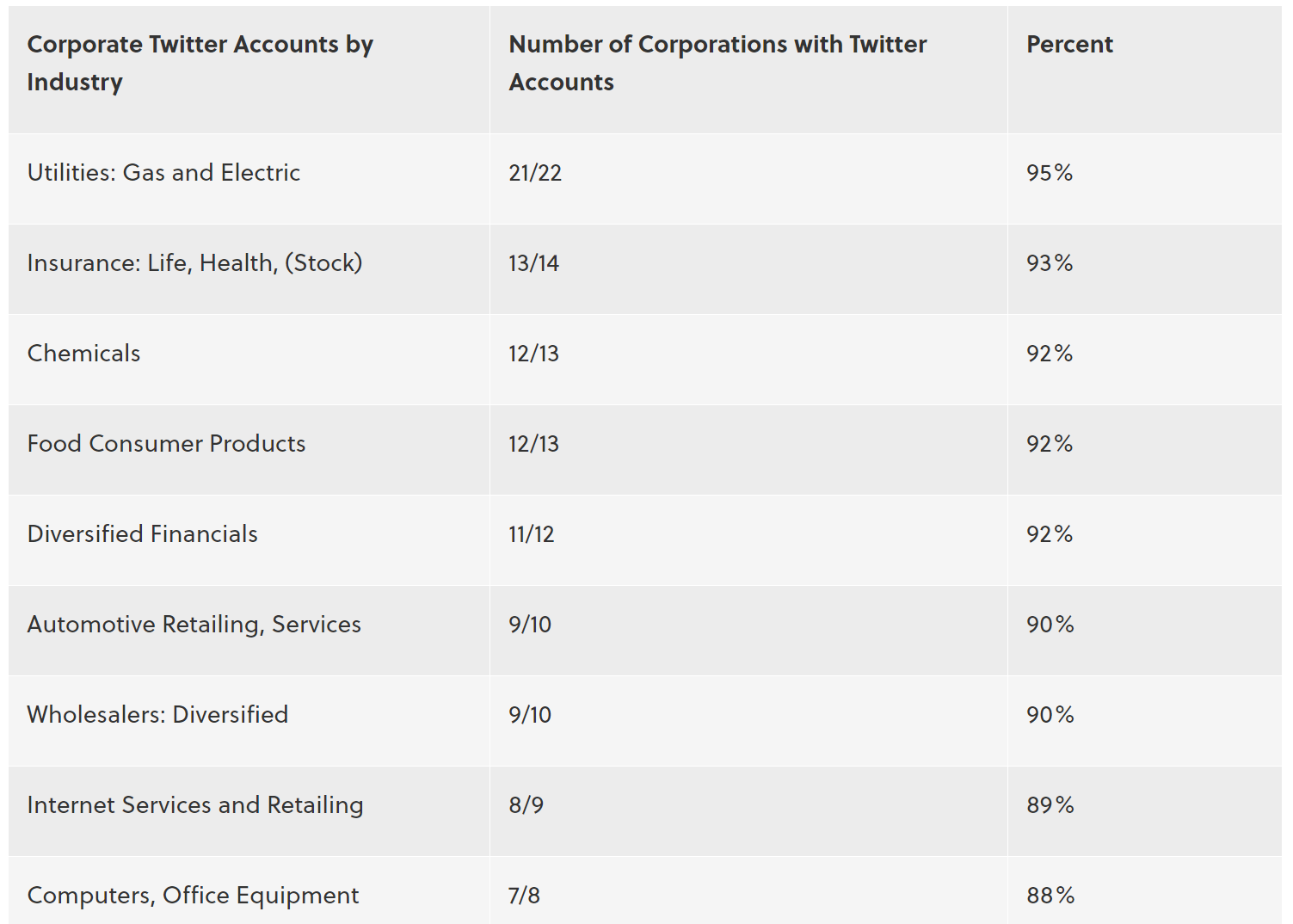The width and height of the screenshot is (1293, 924).
Task: Click the '11/12' count cell
Action: [x=531, y=534]
